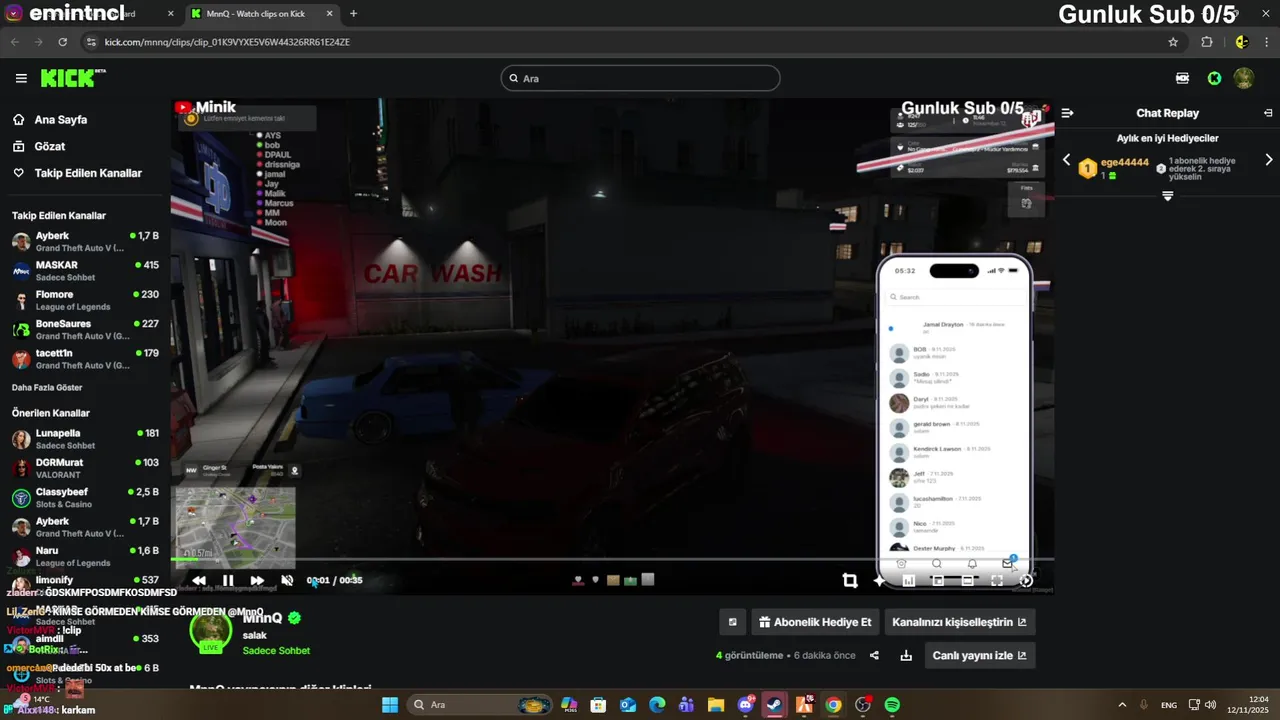
Task: Bookmark the page with the star icon
Action: (1173, 42)
